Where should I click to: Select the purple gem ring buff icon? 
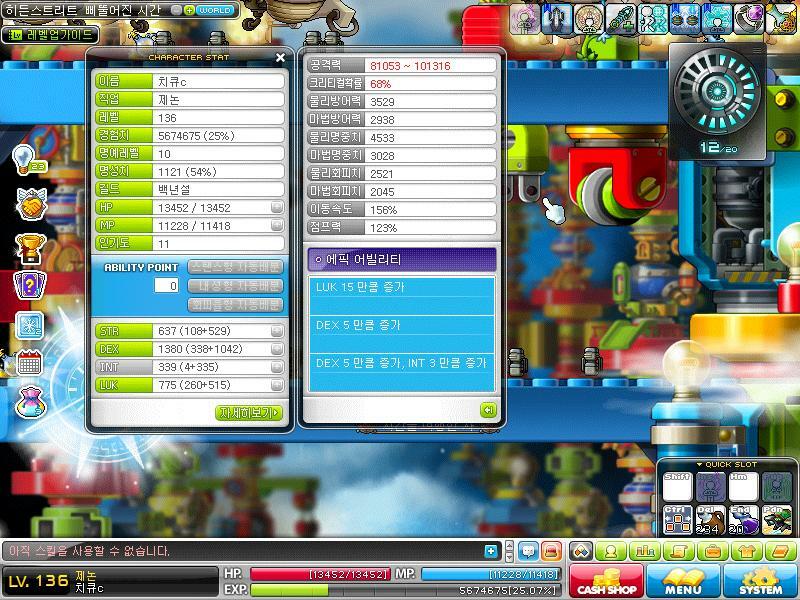749,18
